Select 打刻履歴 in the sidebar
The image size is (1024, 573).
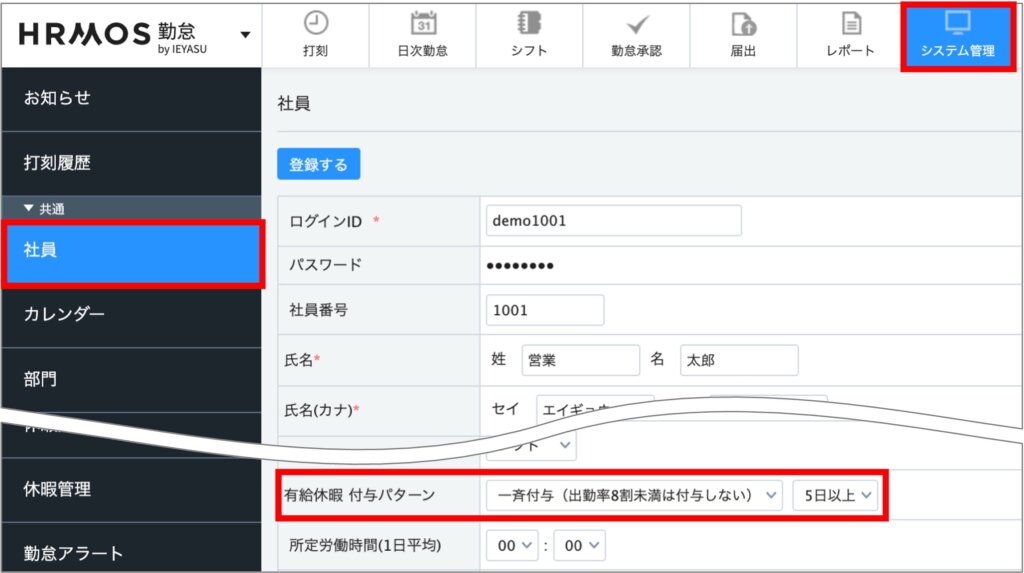[57, 163]
